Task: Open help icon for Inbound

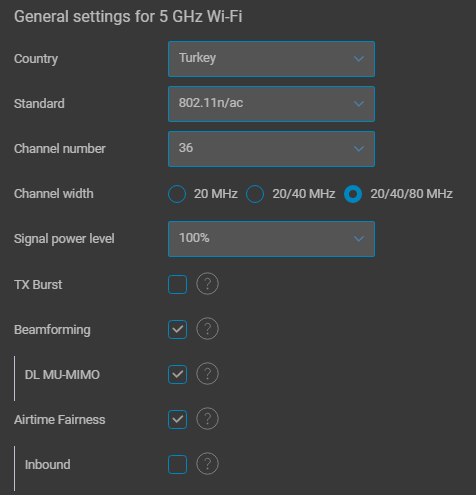Action: (x=207, y=464)
